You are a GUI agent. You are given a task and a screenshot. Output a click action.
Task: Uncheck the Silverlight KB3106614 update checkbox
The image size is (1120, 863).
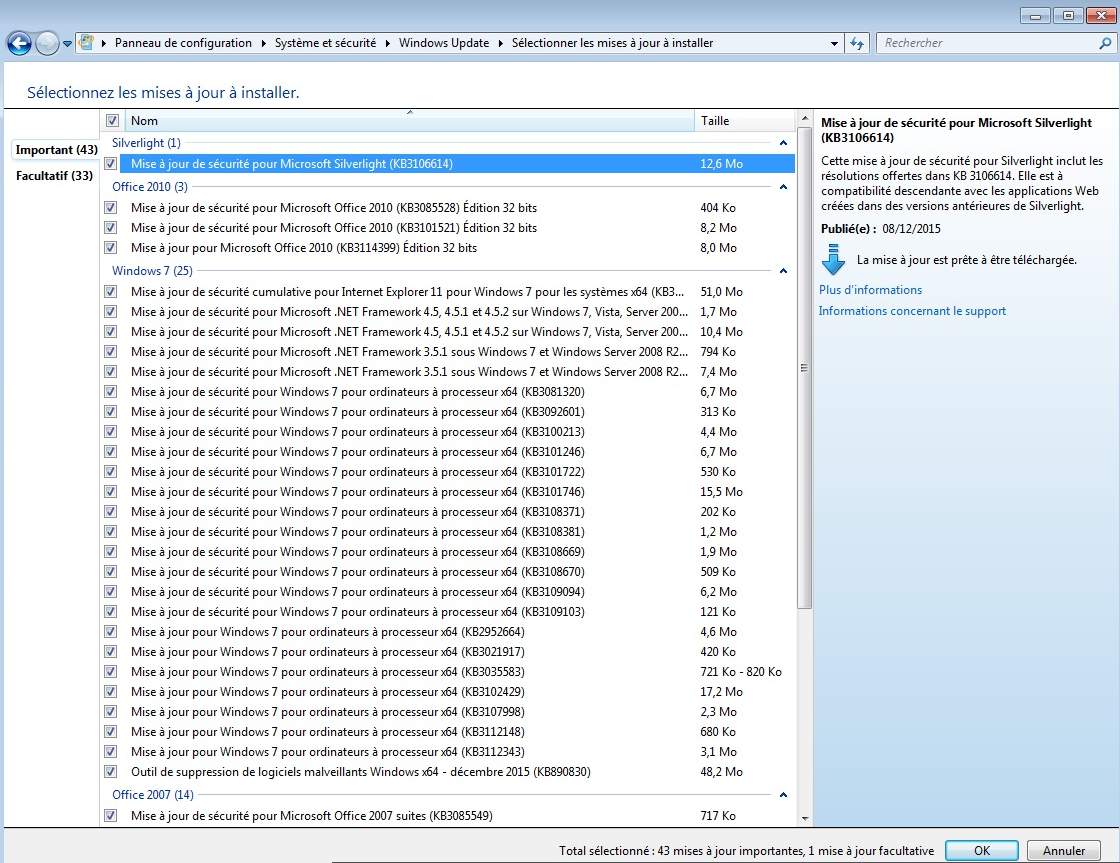coord(110,163)
